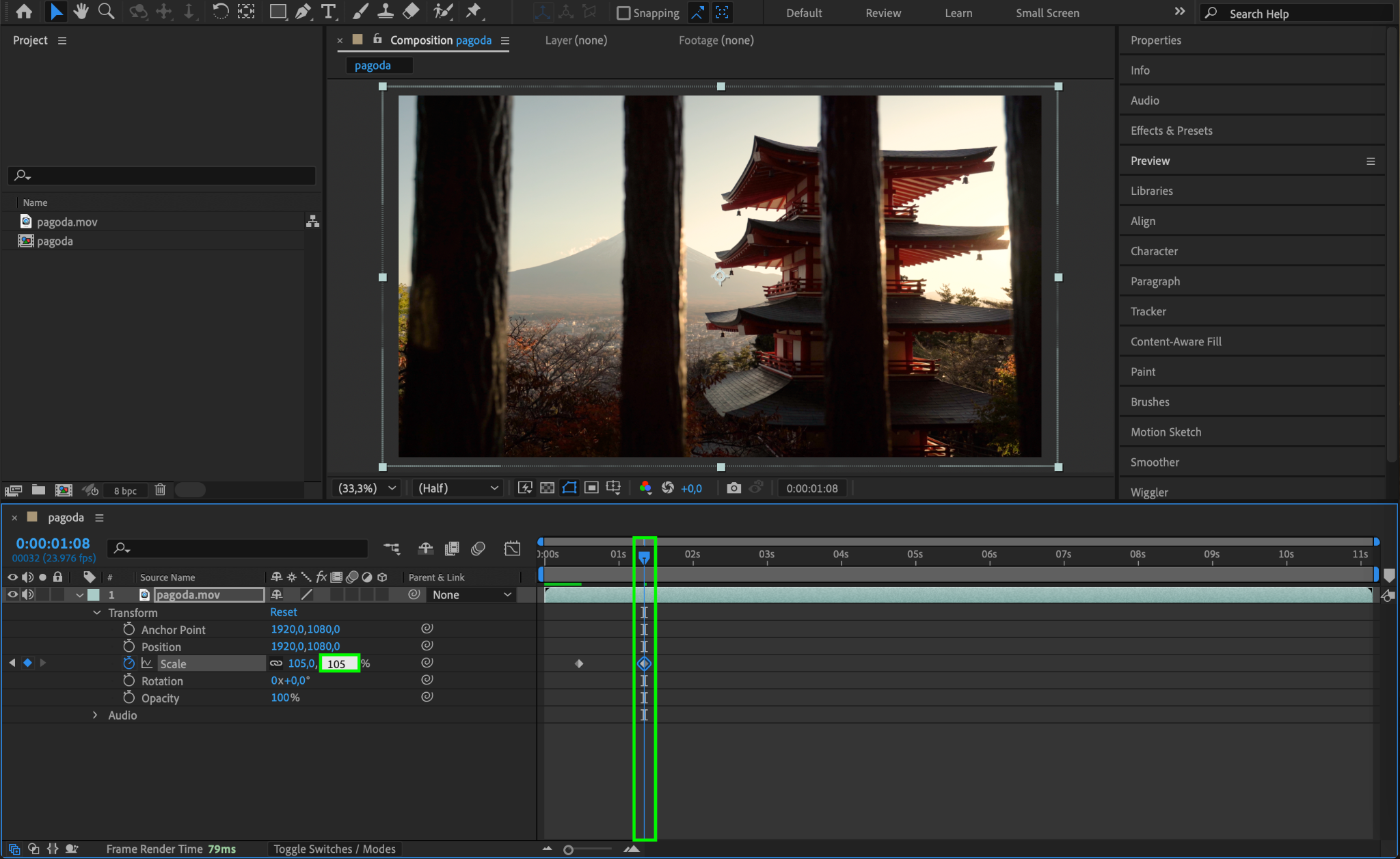
Task: Click Reset link for Transform
Action: (x=283, y=612)
